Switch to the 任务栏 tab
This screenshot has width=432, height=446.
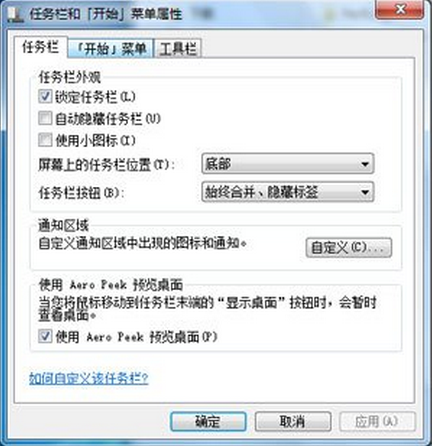[41, 47]
